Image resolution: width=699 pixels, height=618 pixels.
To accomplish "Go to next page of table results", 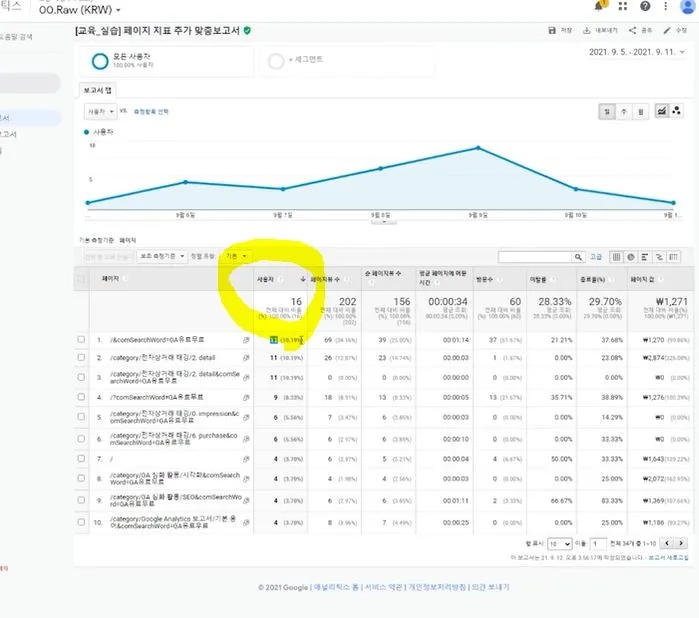I will [x=681, y=543].
